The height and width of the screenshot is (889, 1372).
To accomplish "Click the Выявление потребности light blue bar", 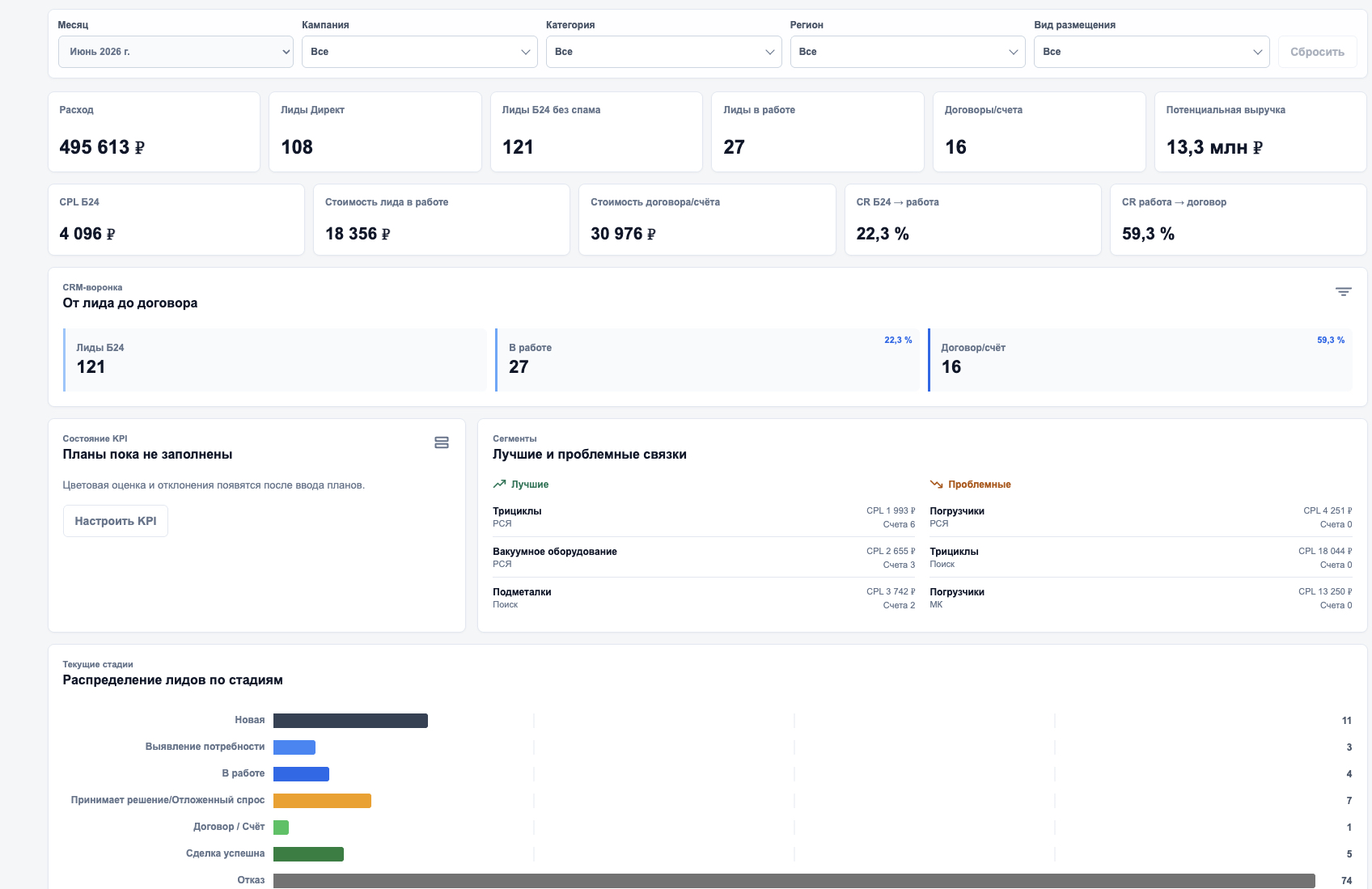I will [294, 747].
